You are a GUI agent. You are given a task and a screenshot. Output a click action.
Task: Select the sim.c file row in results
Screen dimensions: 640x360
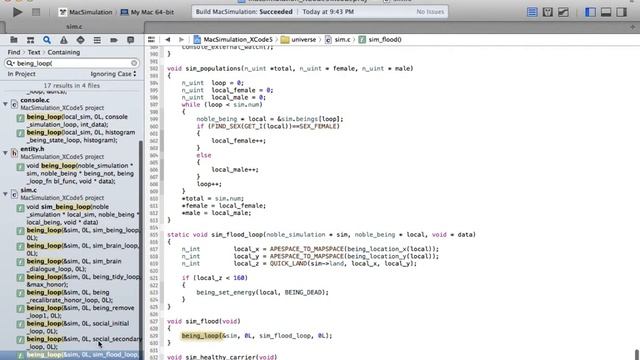click(x=71, y=194)
